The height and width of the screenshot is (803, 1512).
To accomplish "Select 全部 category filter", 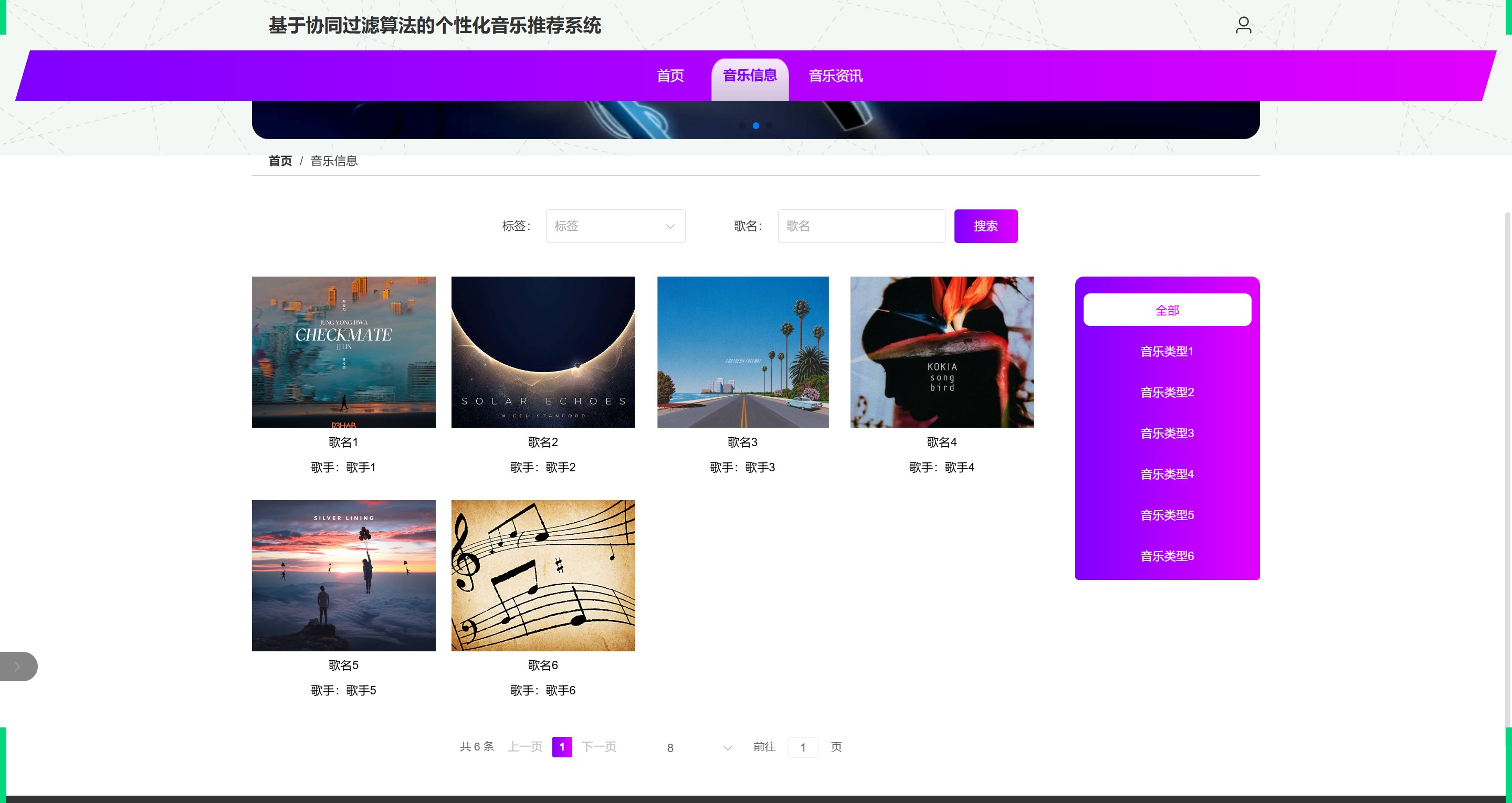I will [x=1167, y=310].
